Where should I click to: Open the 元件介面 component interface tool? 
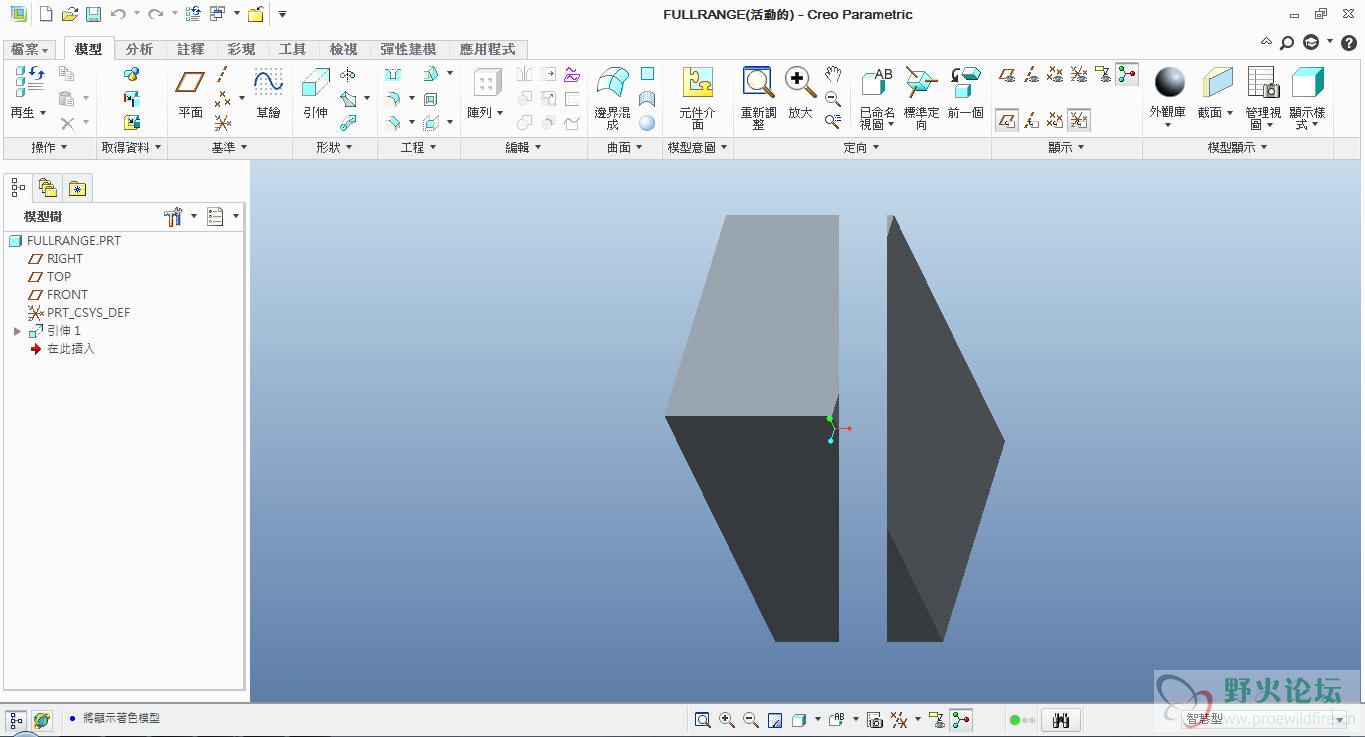[698, 99]
